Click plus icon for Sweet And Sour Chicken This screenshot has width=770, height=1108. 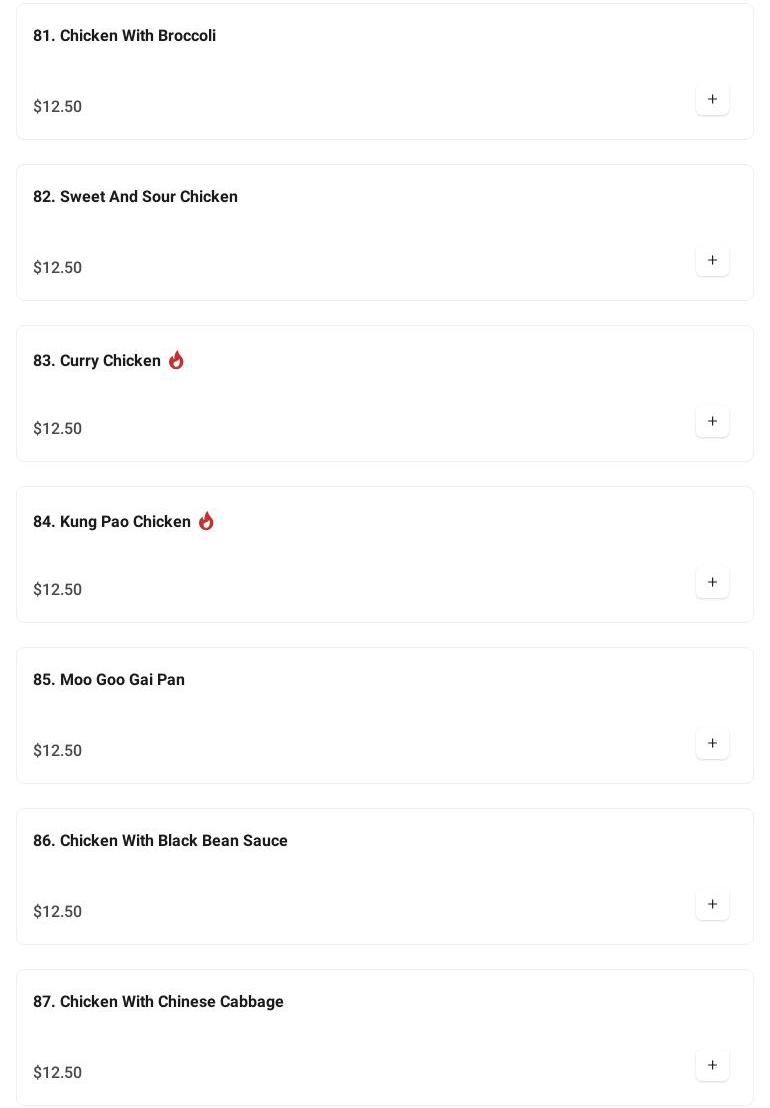[x=712, y=261]
